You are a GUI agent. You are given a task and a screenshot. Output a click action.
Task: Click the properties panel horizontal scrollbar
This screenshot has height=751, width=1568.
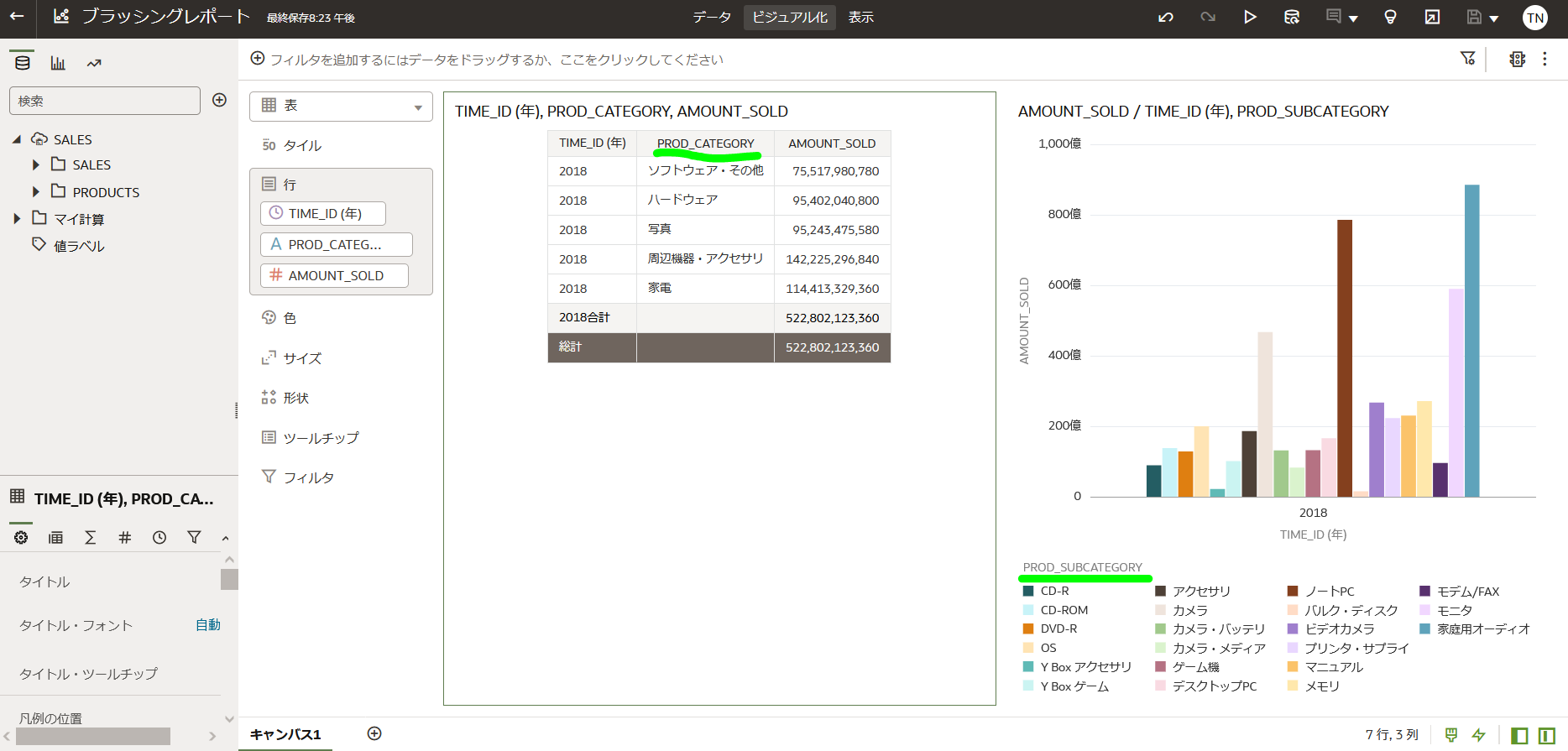(x=92, y=736)
